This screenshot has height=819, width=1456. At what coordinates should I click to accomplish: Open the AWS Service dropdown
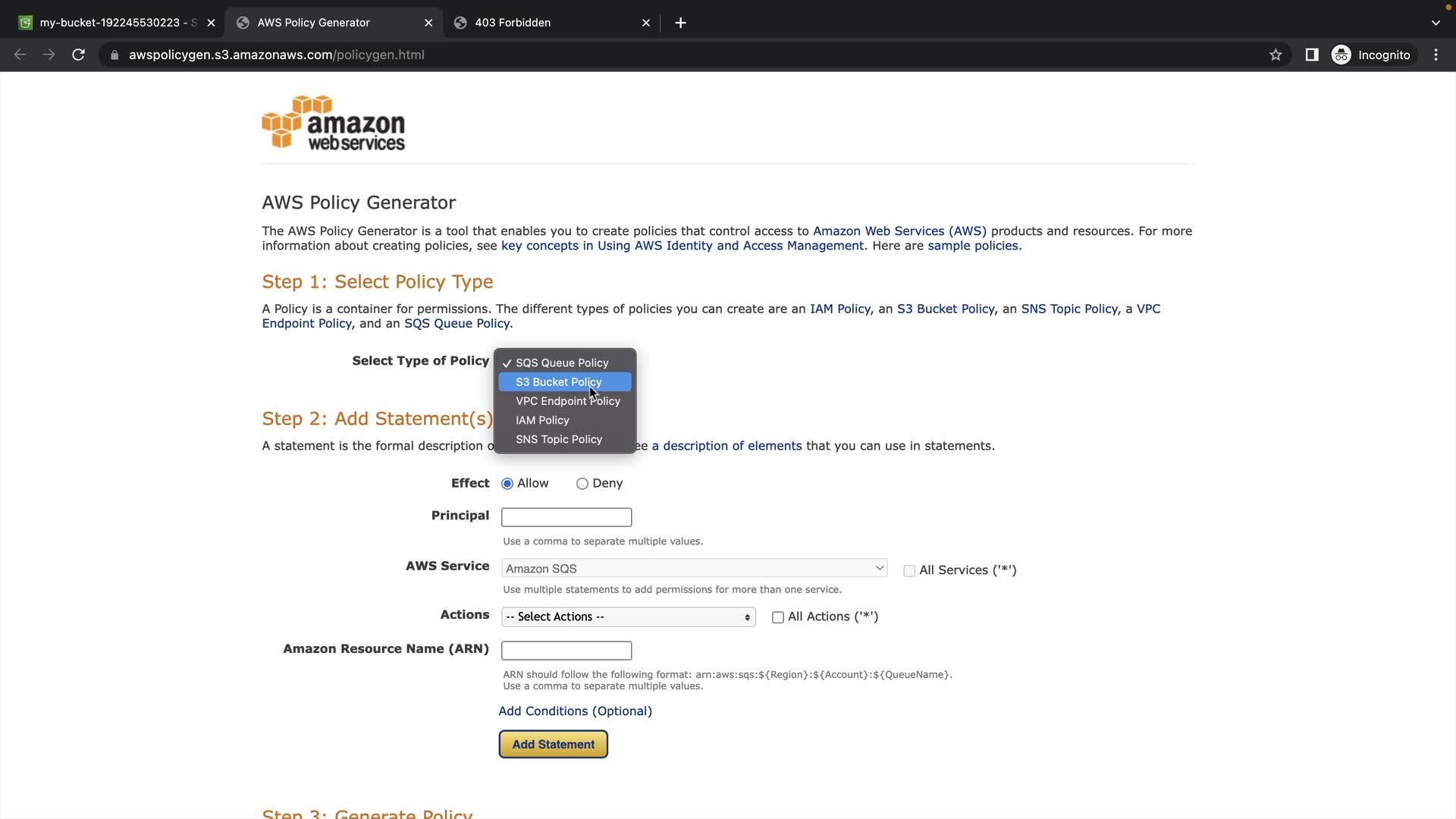[694, 568]
